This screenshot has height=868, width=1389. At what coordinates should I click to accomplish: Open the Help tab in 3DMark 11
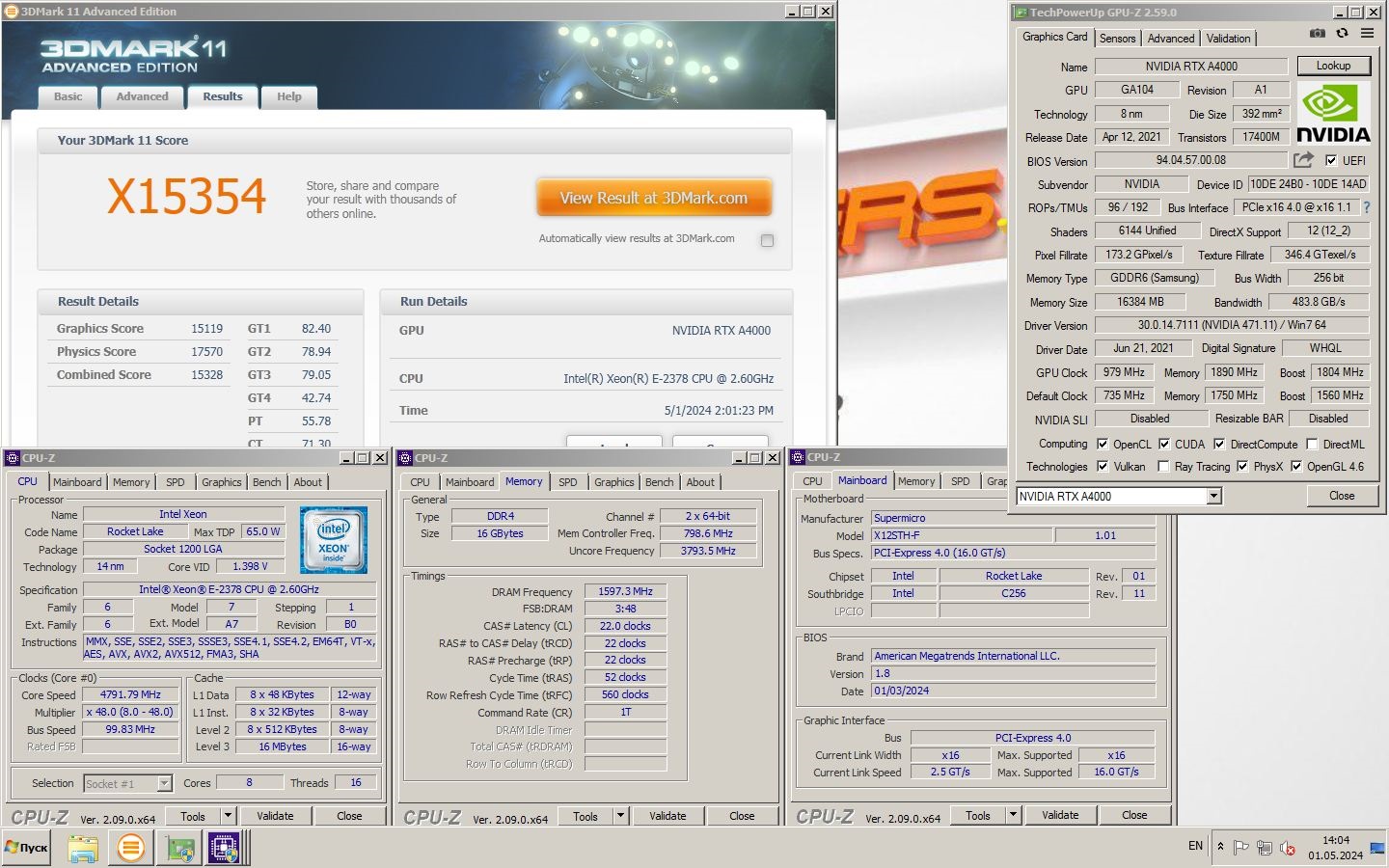click(289, 96)
